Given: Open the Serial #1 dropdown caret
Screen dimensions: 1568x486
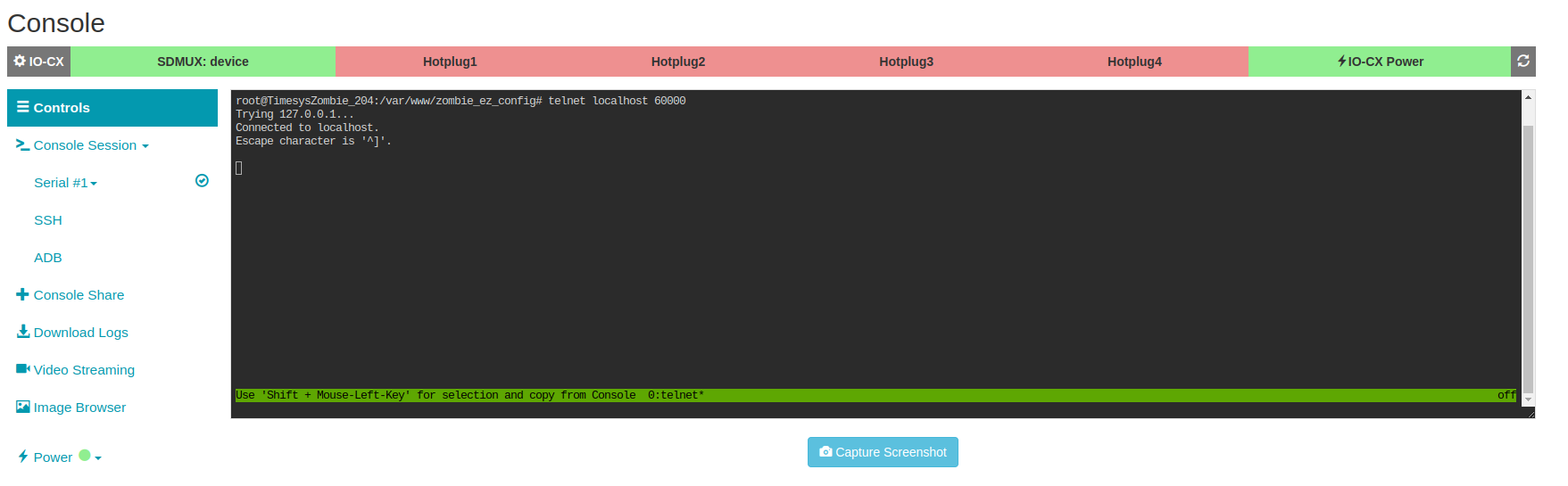Looking at the screenshot, I should (x=94, y=184).
